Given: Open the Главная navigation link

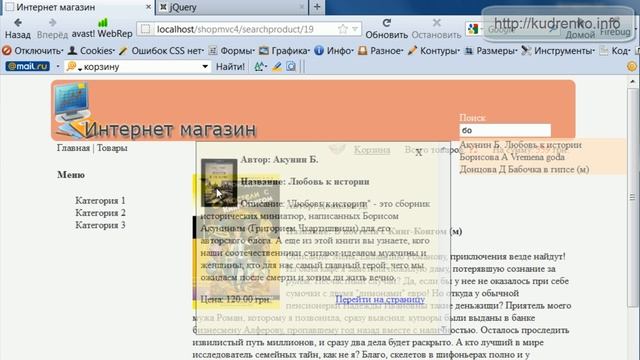Looking at the screenshot, I should point(73,148).
